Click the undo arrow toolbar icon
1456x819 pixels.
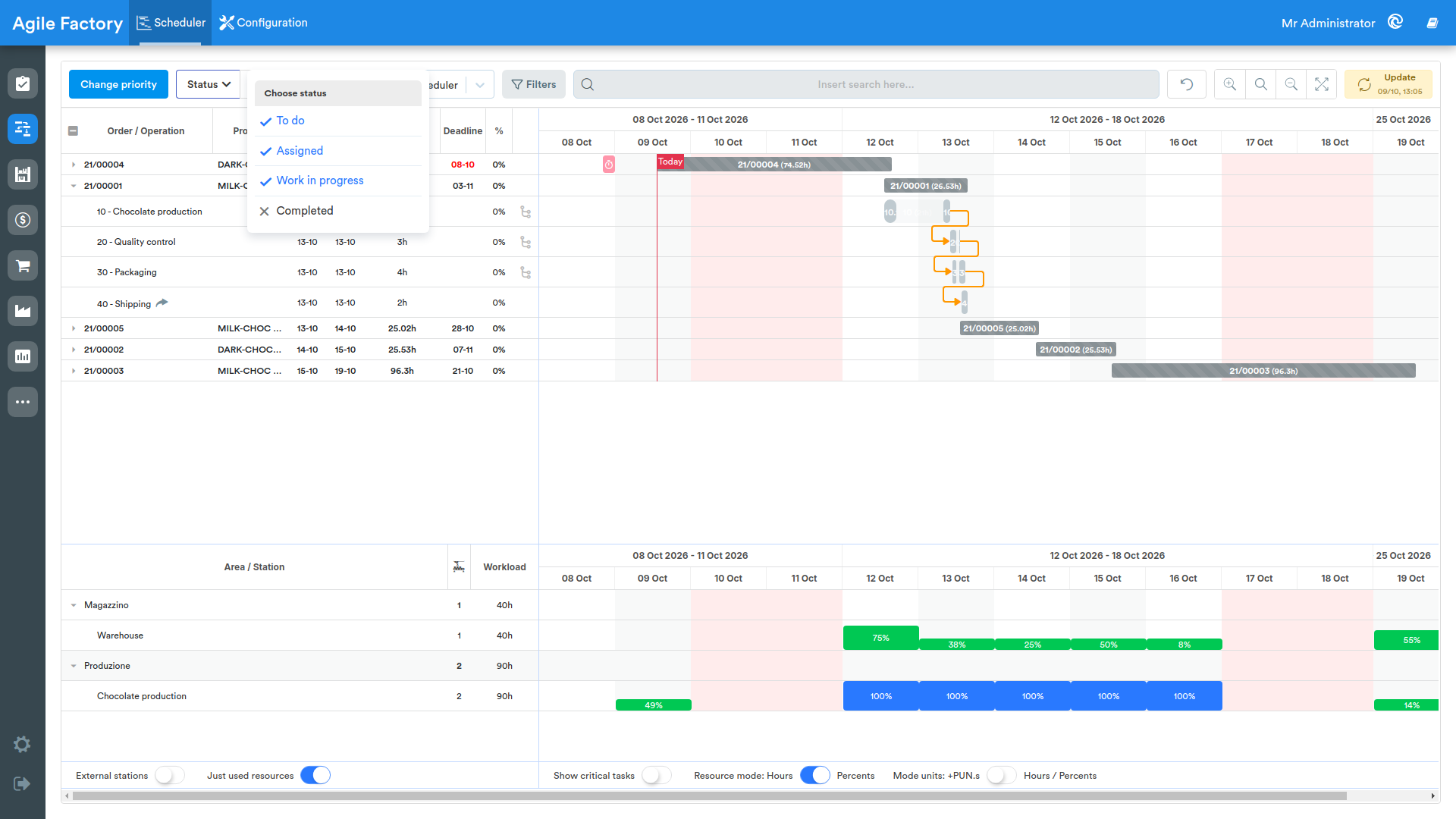click(x=1187, y=84)
